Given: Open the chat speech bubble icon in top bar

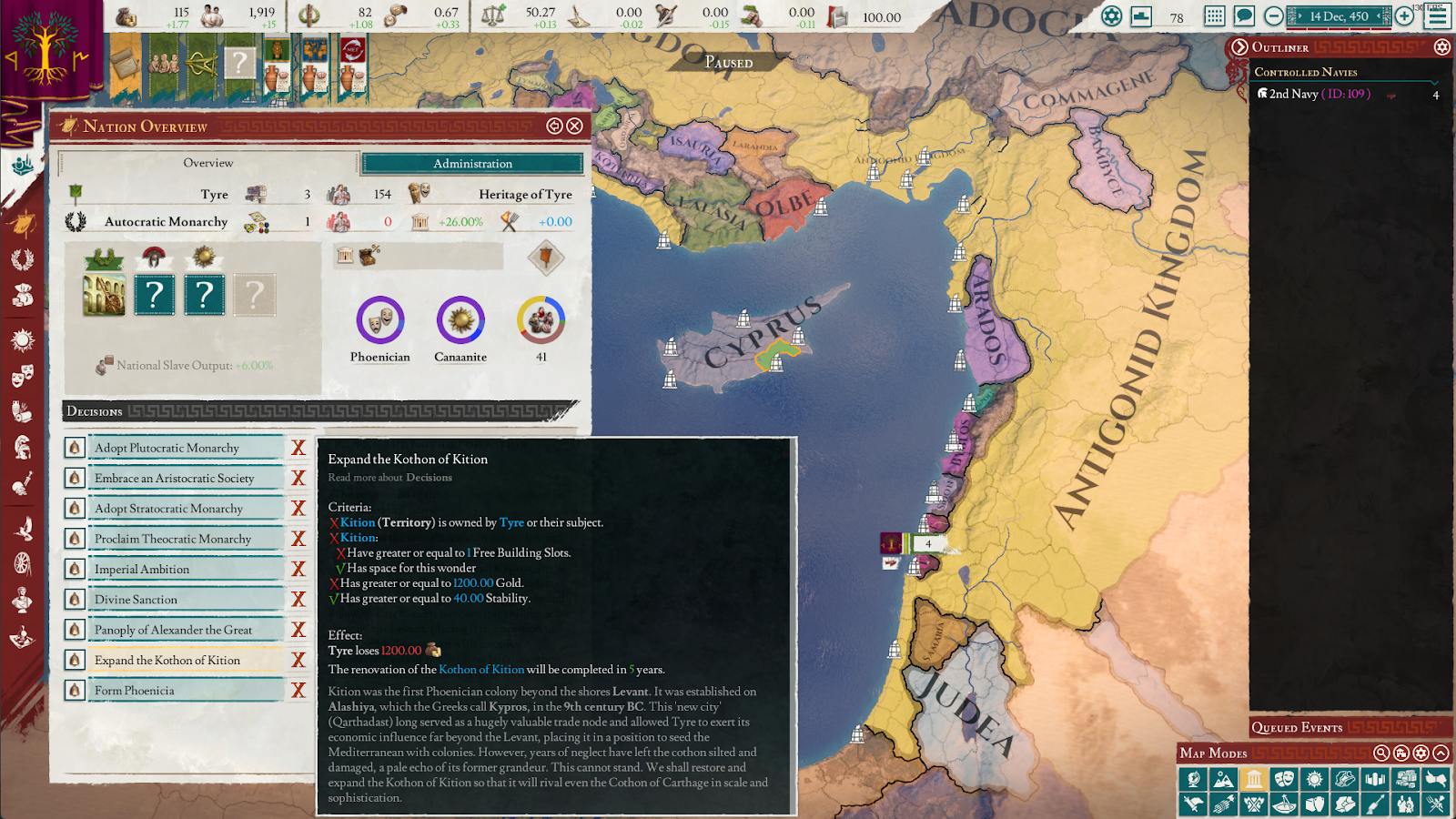Looking at the screenshot, I should [1244, 15].
